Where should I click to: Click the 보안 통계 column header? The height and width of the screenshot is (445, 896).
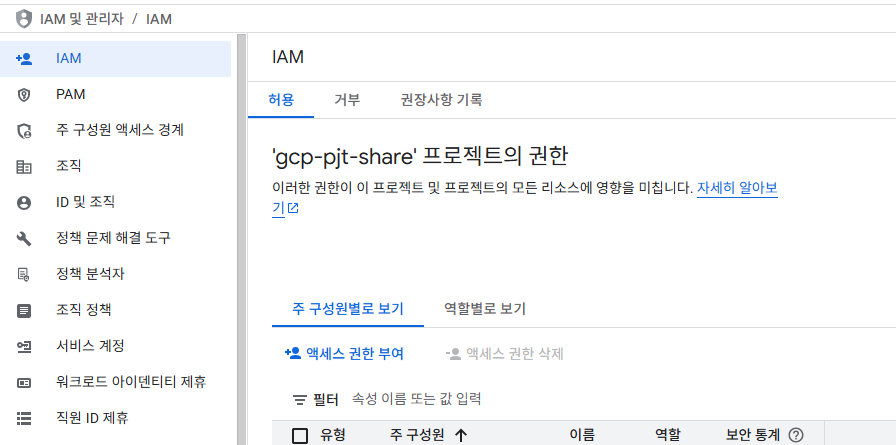point(753,435)
